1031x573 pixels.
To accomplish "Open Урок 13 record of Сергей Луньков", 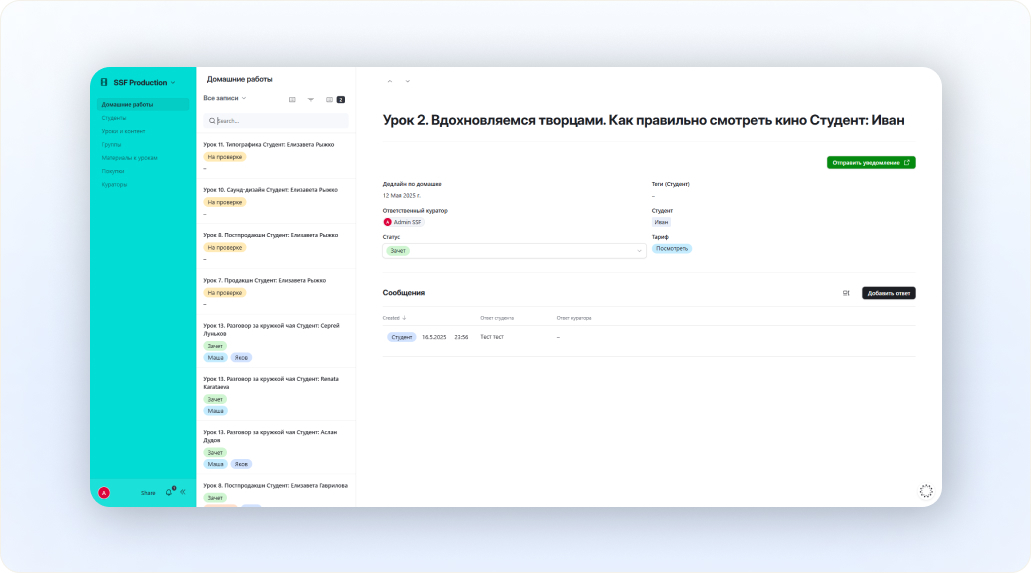I will pos(276,341).
